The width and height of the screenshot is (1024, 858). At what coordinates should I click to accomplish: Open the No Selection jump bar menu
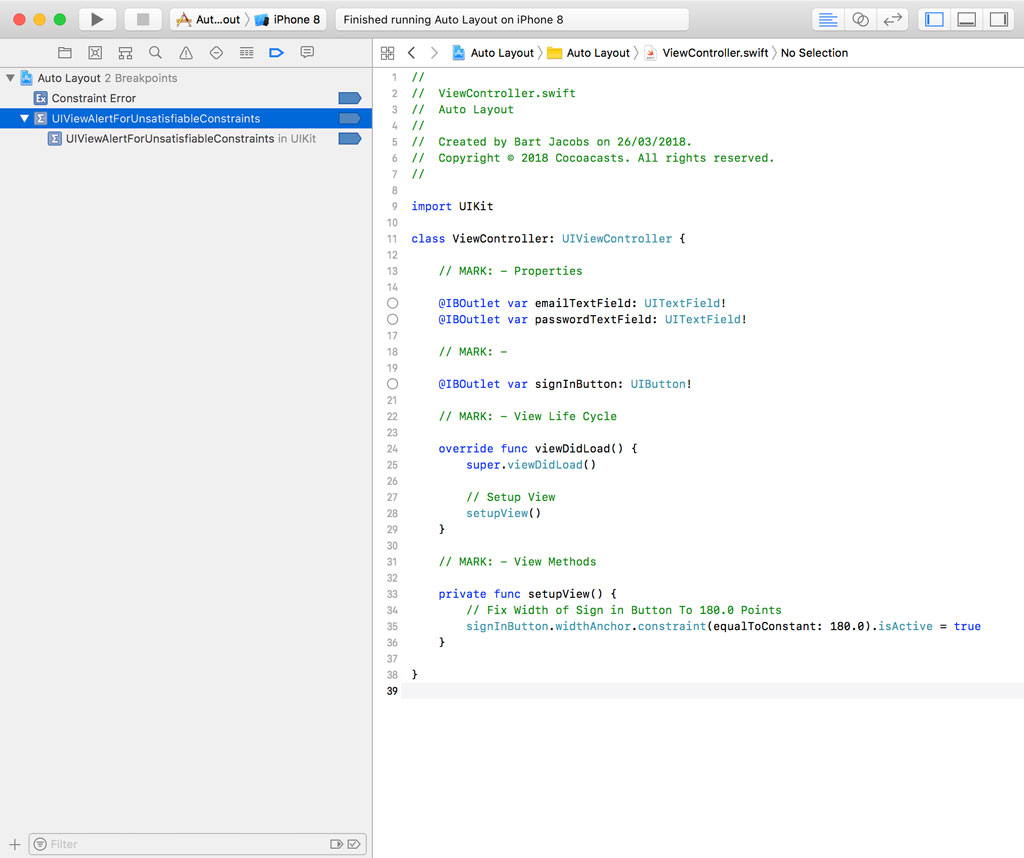pyautogui.click(x=812, y=52)
